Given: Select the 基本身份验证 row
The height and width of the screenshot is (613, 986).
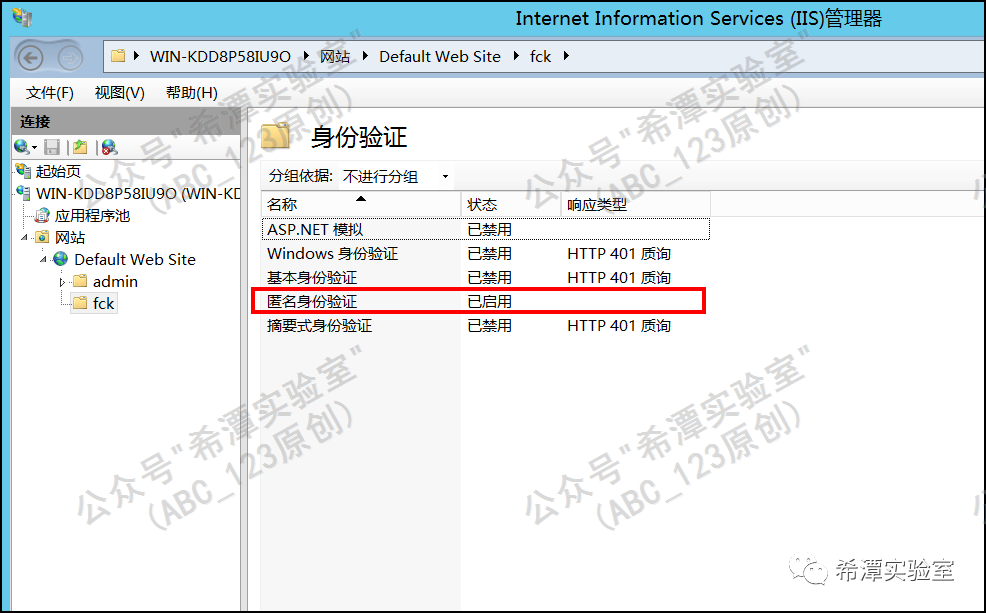Looking at the screenshot, I should pyautogui.click(x=485, y=277).
